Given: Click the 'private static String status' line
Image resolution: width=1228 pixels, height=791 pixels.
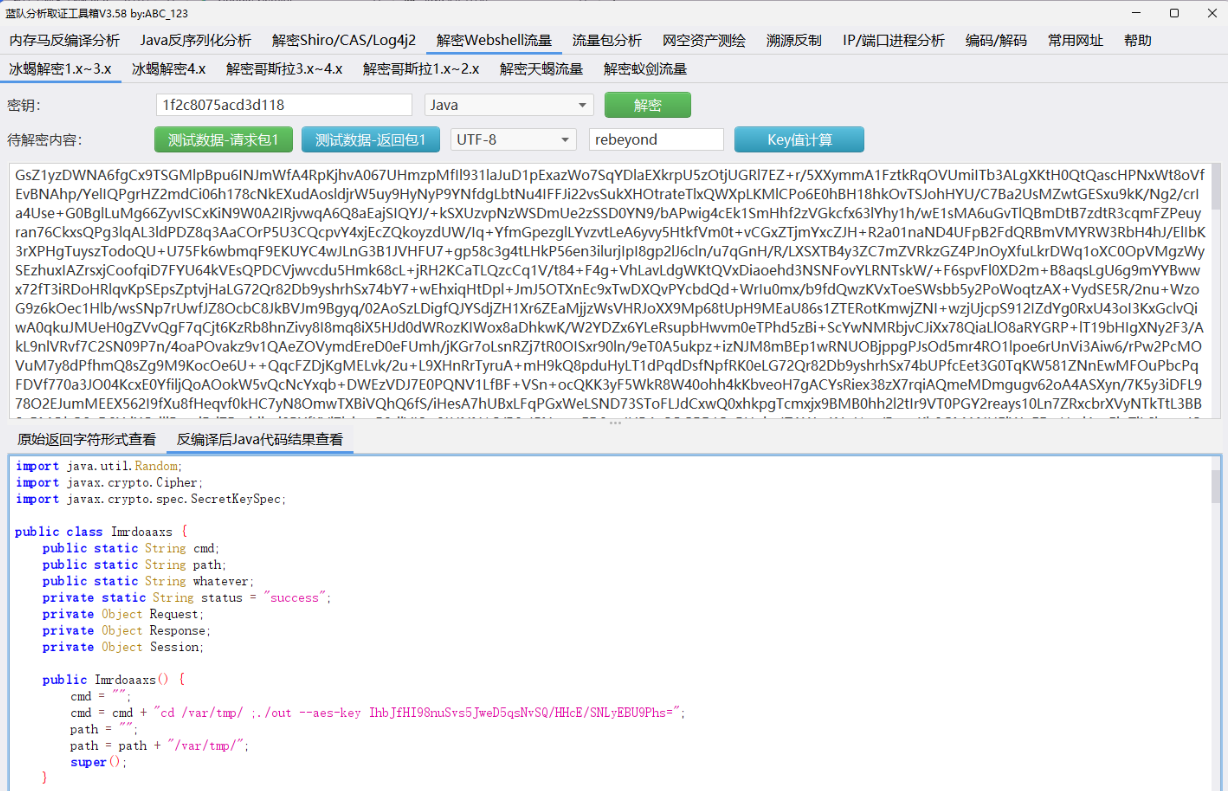Looking at the screenshot, I should click(186, 598).
